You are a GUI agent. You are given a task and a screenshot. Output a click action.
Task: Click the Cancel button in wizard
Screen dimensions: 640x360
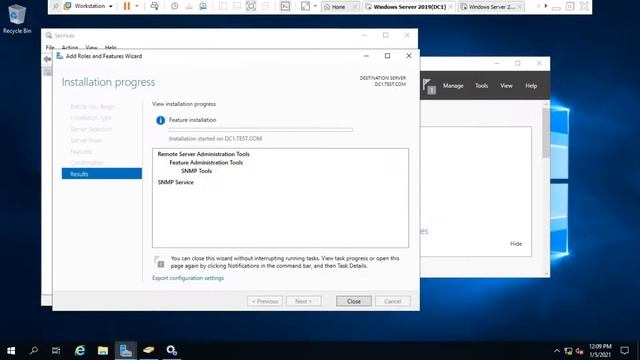click(x=393, y=301)
